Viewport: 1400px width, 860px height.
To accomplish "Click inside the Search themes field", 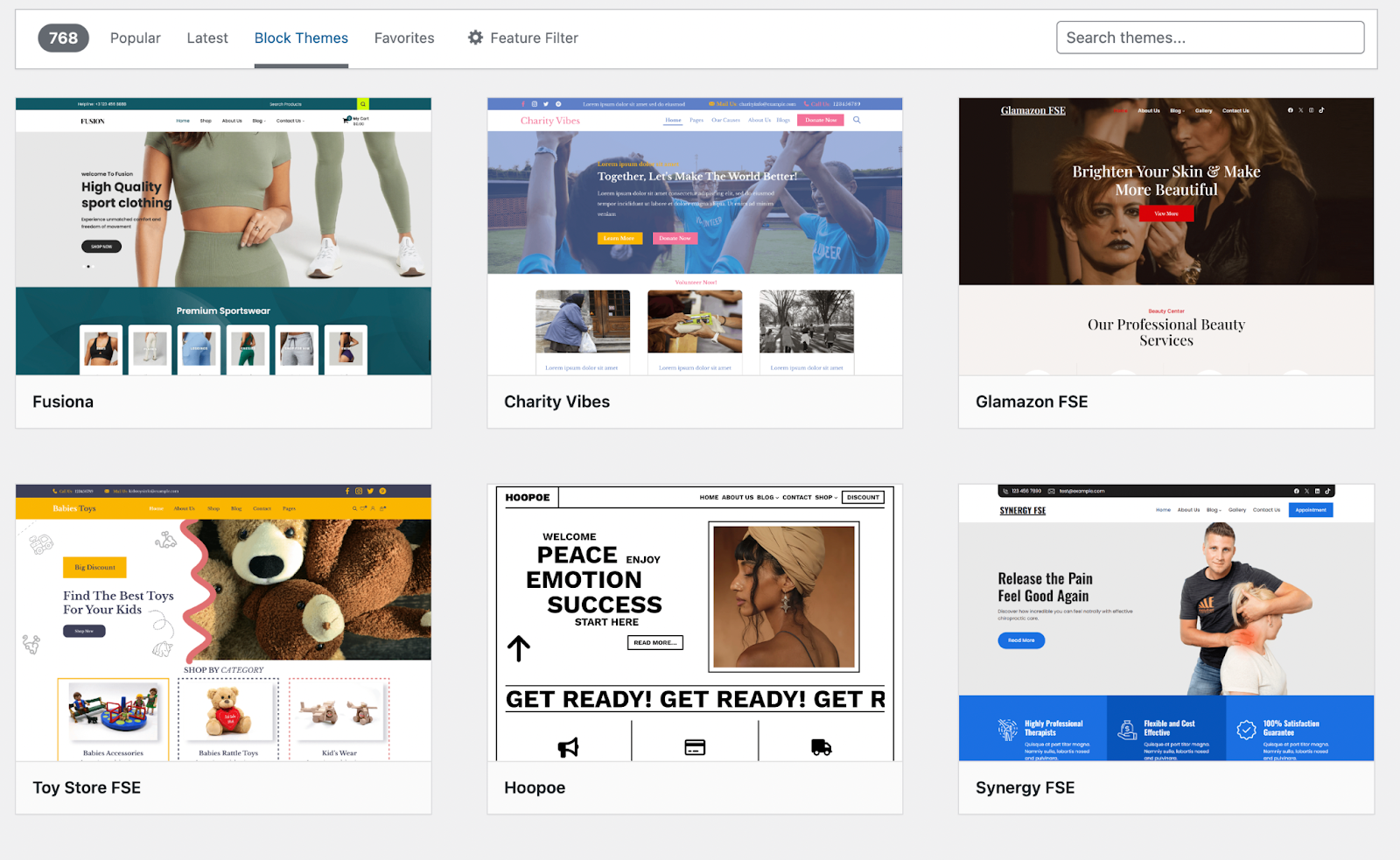I will 1209,38.
